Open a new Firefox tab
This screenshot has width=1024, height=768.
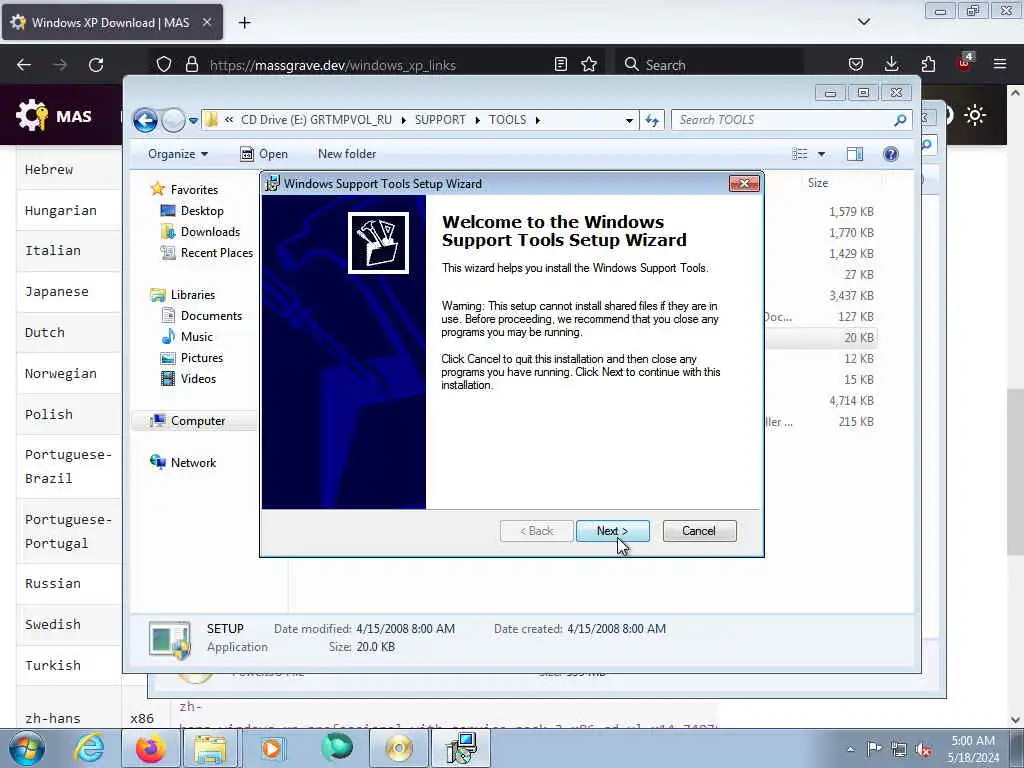click(244, 23)
